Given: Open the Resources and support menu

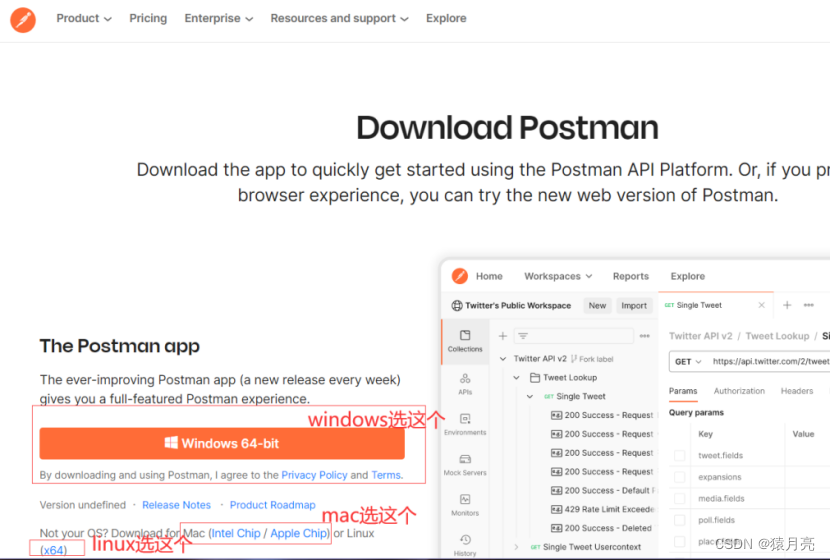Looking at the screenshot, I should [x=339, y=19].
